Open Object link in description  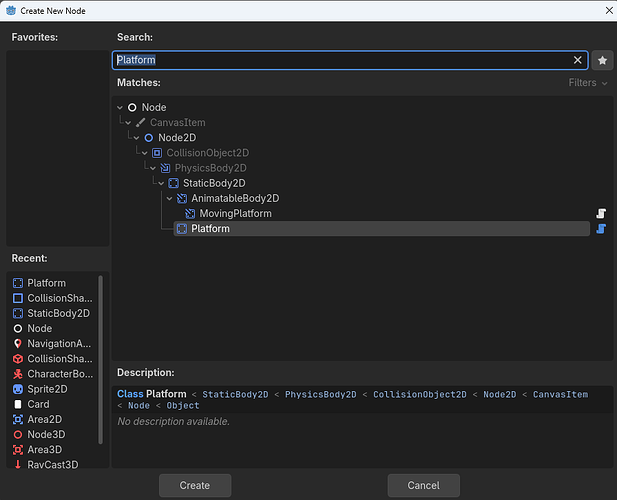pos(183,406)
